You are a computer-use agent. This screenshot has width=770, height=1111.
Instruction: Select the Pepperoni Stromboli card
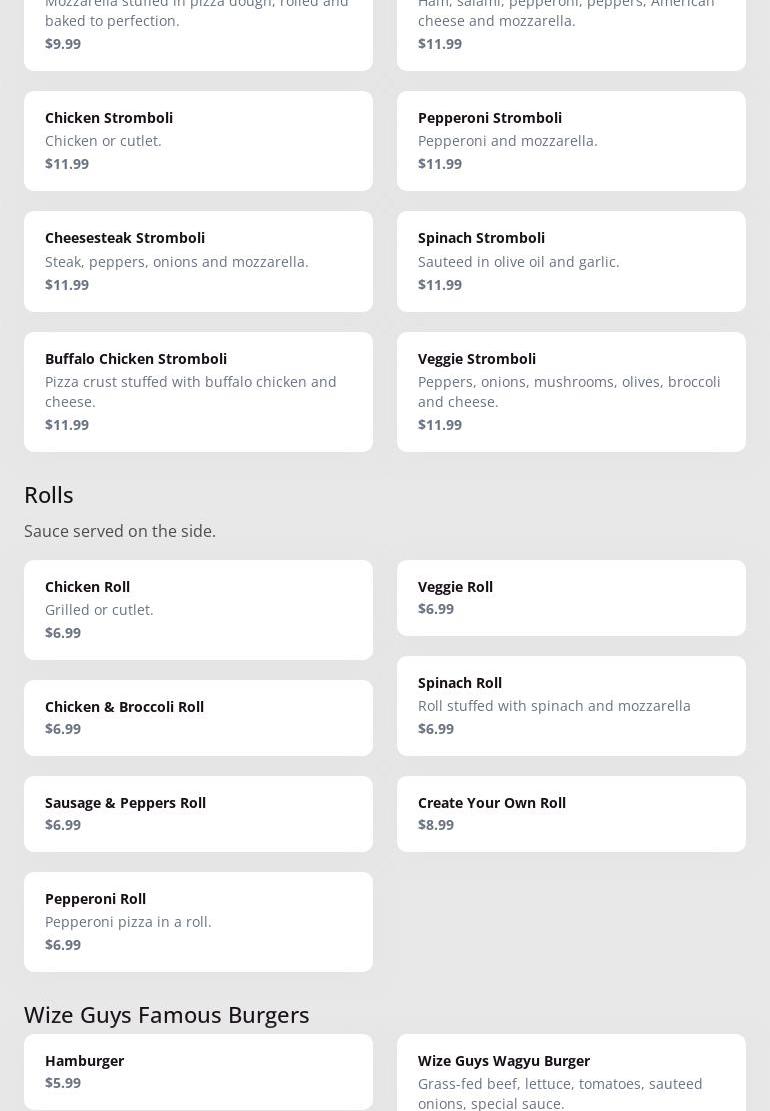[571, 141]
